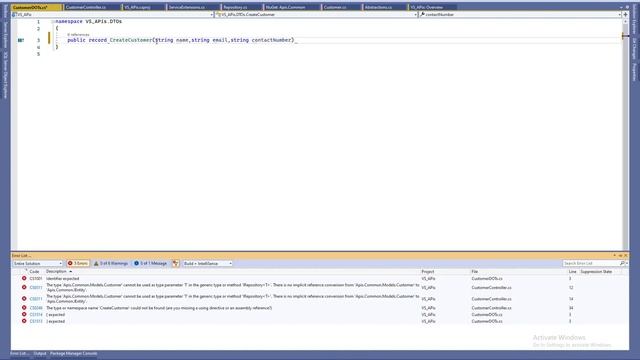The height and width of the screenshot is (360, 640).
Task: Close the Error List panel
Action: tap(626, 256)
